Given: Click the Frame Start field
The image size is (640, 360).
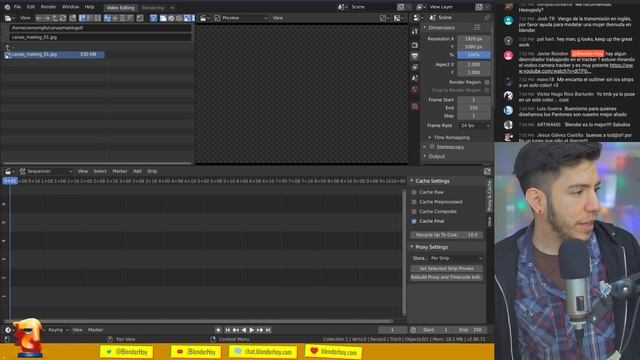Looking at the screenshot, I should click(474, 100).
